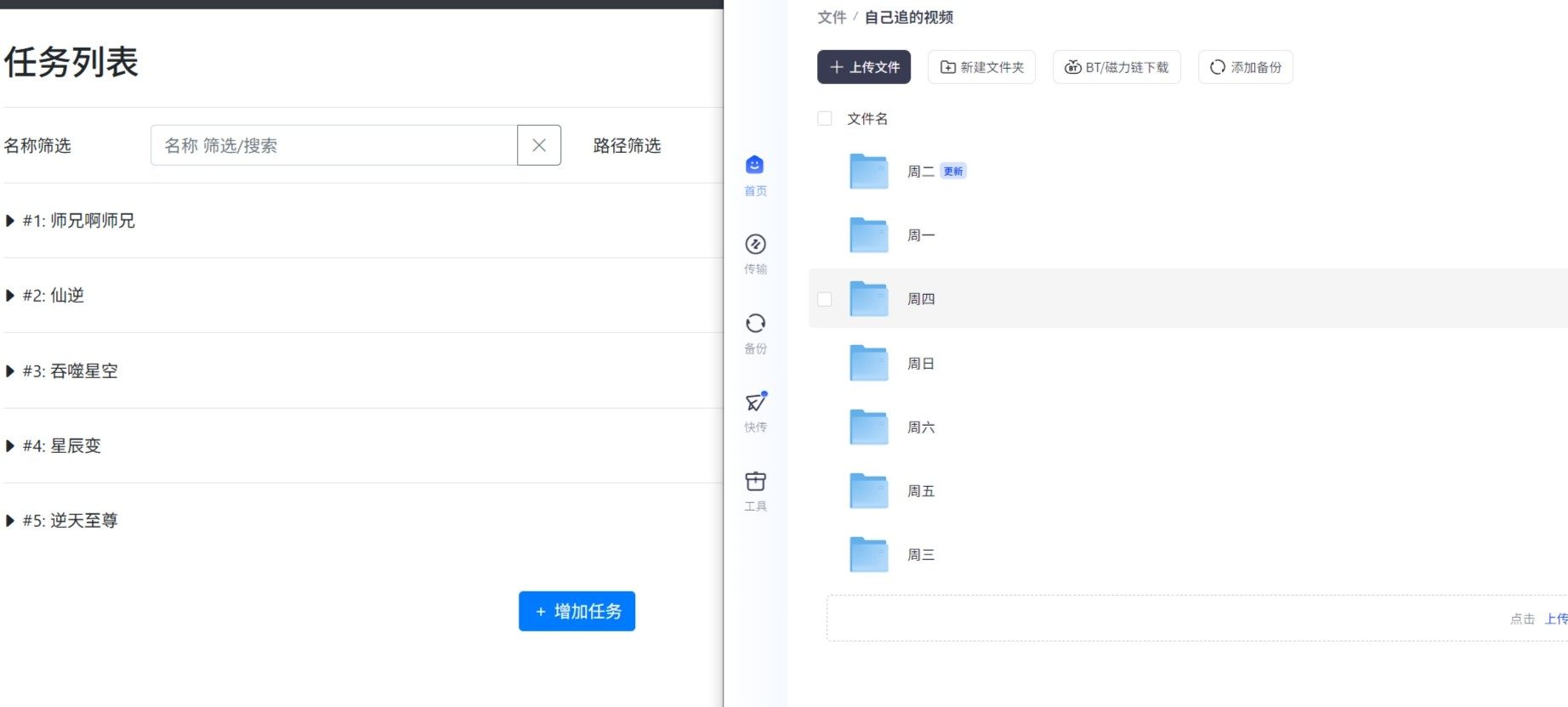Tick the checkbox for the 周四 folder

pyautogui.click(x=825, y=299)
